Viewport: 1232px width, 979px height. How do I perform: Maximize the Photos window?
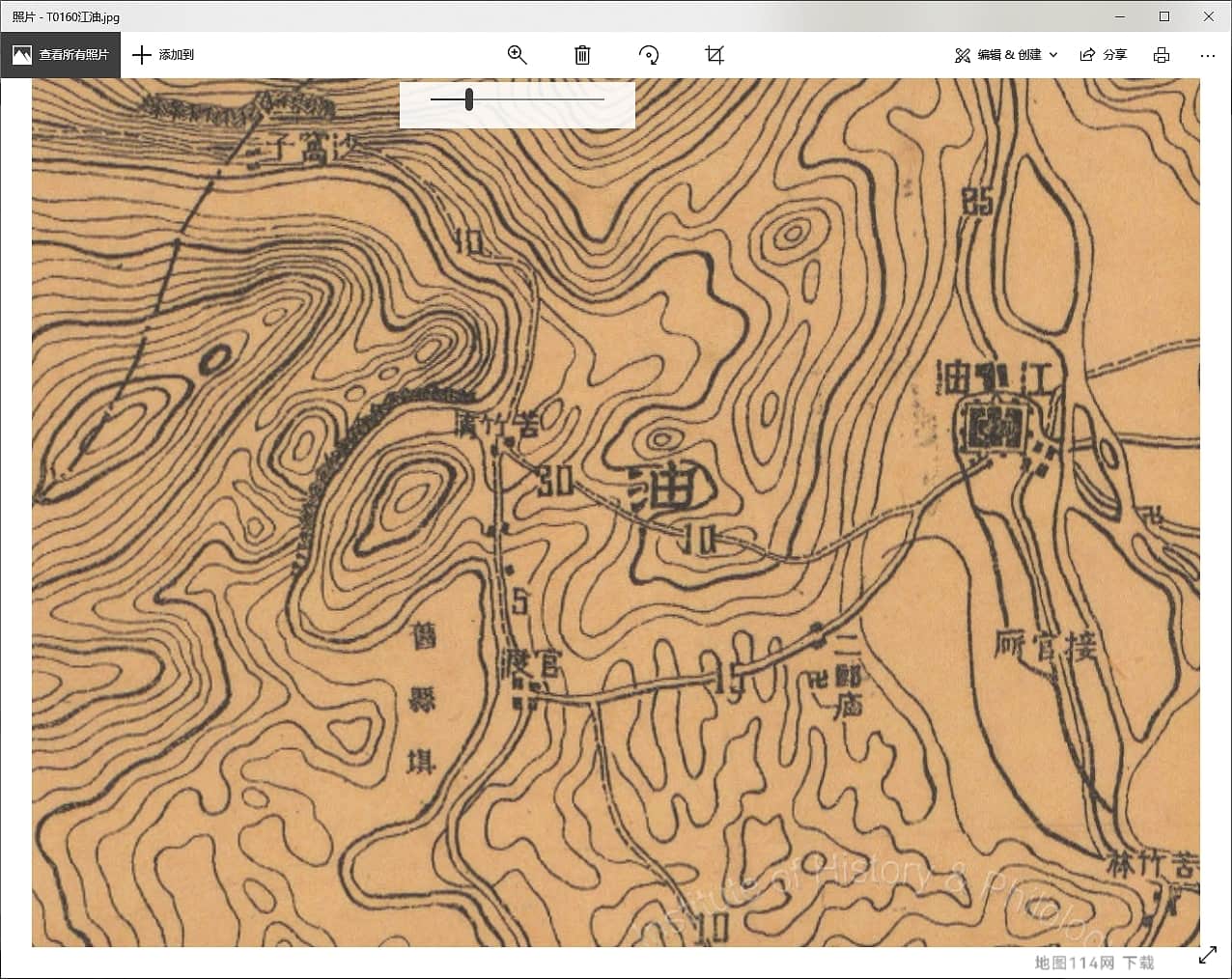click(1164, 16)
